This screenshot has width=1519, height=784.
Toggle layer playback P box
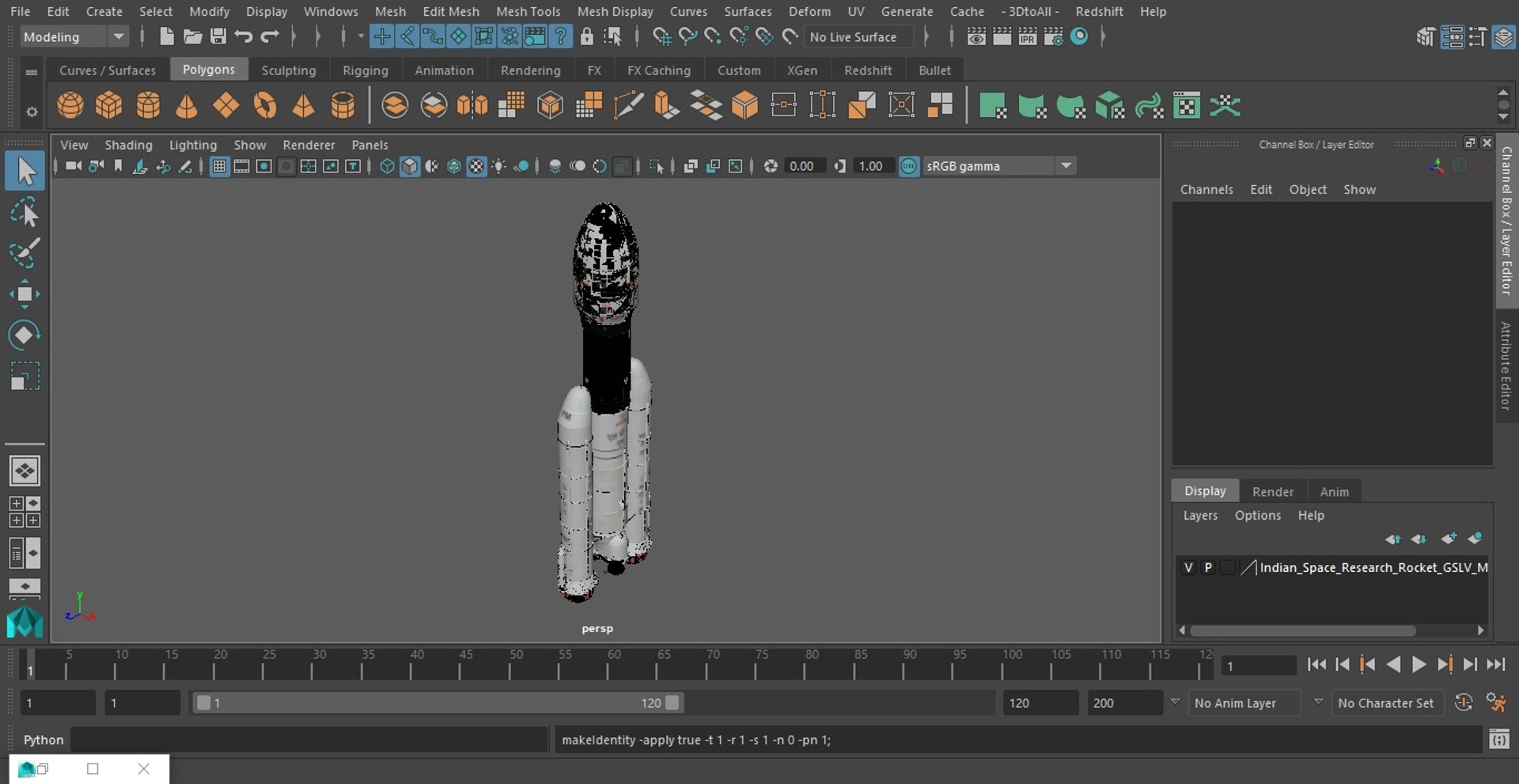click(x=1208, y=567)
